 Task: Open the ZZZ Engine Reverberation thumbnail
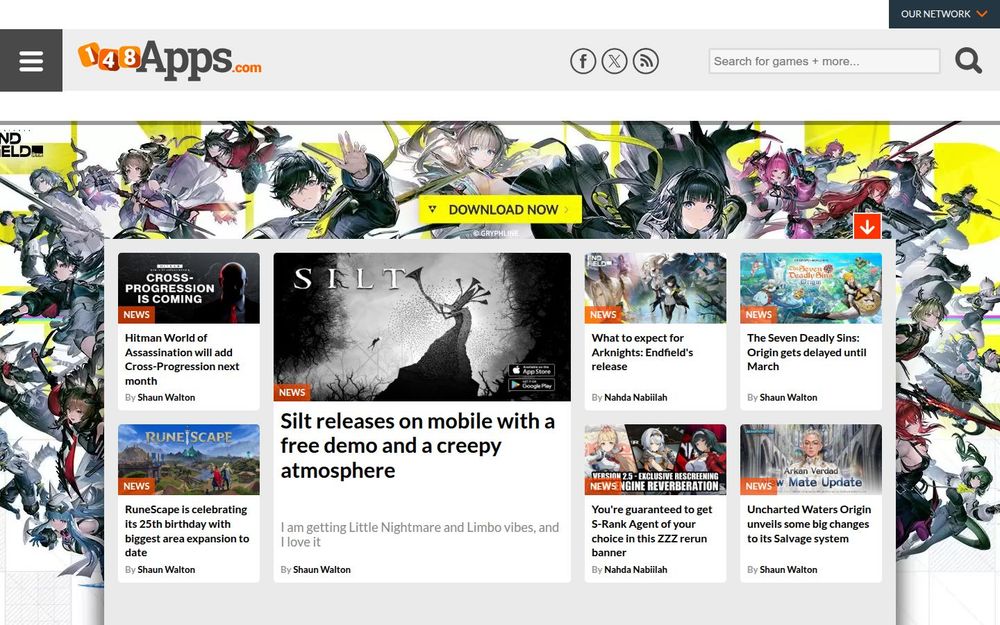pos(655,460)
